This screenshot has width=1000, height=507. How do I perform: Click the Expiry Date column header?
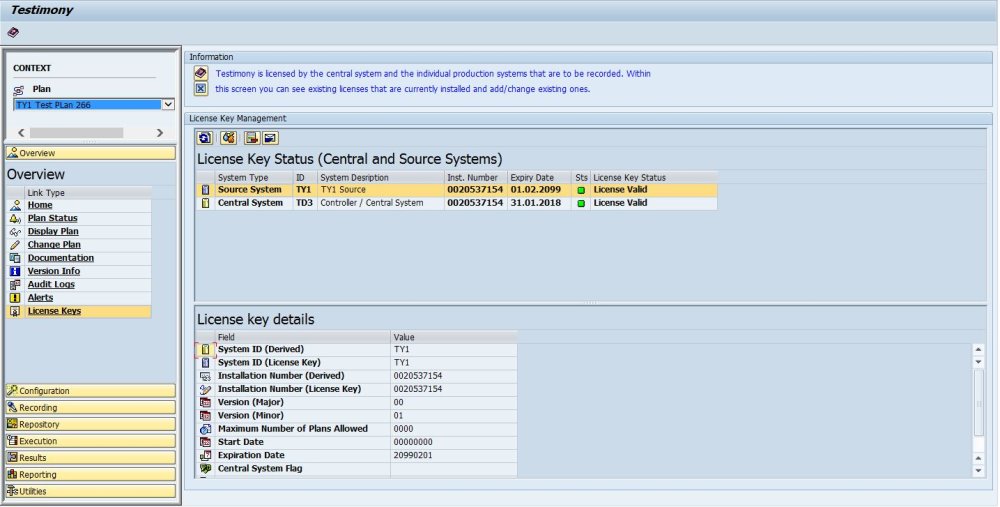click(x=539, y=177)
